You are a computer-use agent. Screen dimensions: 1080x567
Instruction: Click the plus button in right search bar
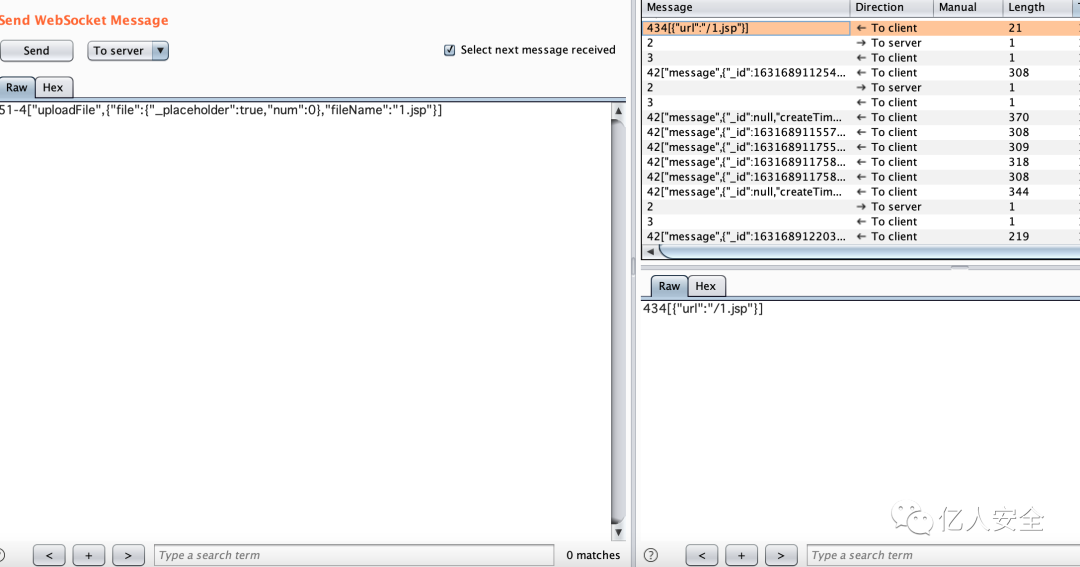point(741,555)
